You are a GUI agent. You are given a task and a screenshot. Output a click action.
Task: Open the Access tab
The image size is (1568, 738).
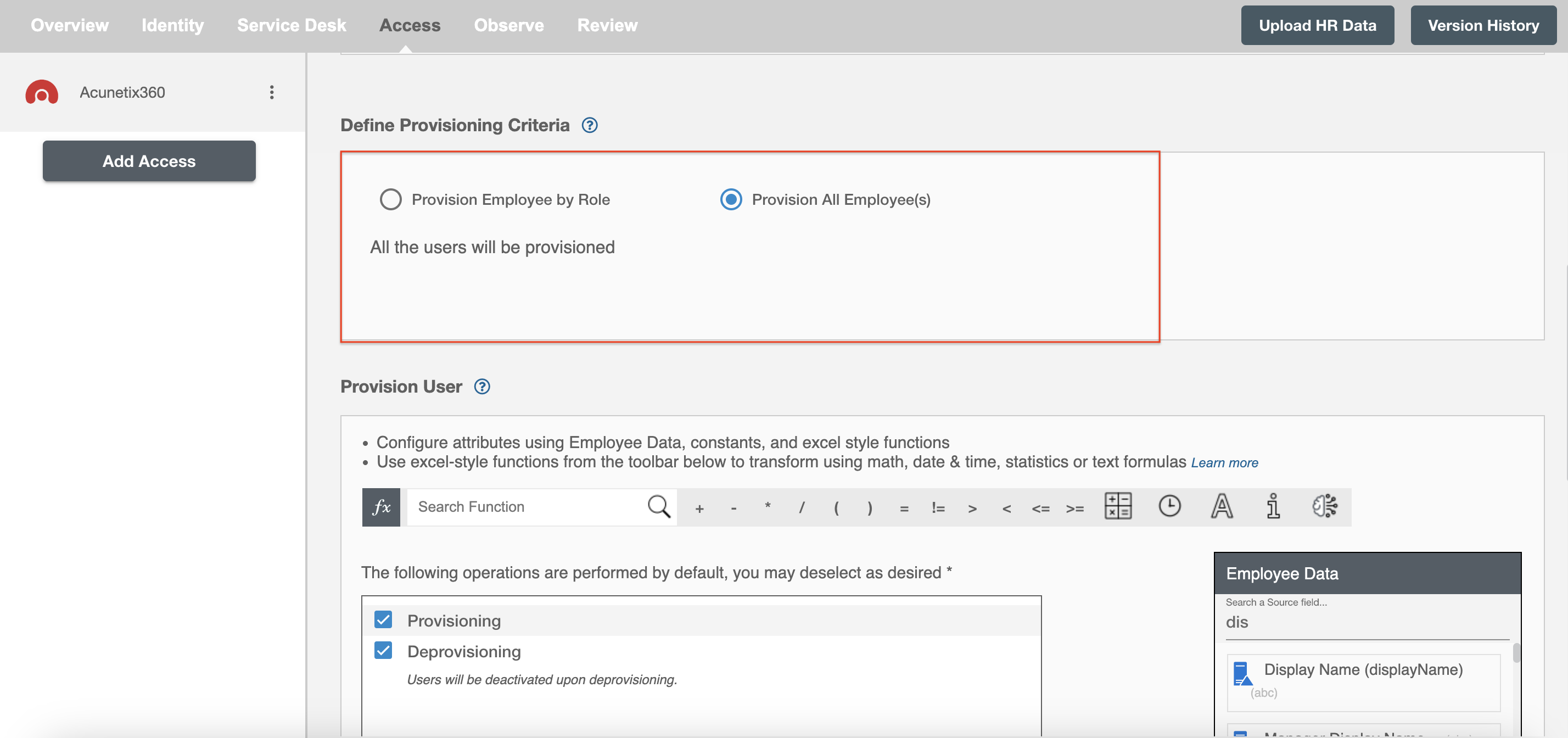(x=410, y=25)
